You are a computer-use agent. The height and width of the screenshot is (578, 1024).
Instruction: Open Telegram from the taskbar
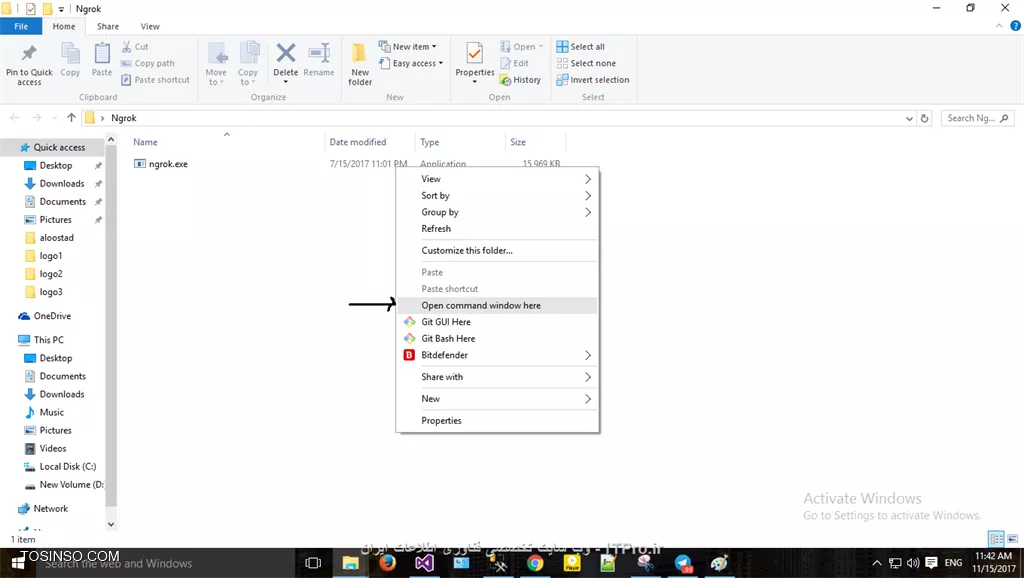pos(683,563)
